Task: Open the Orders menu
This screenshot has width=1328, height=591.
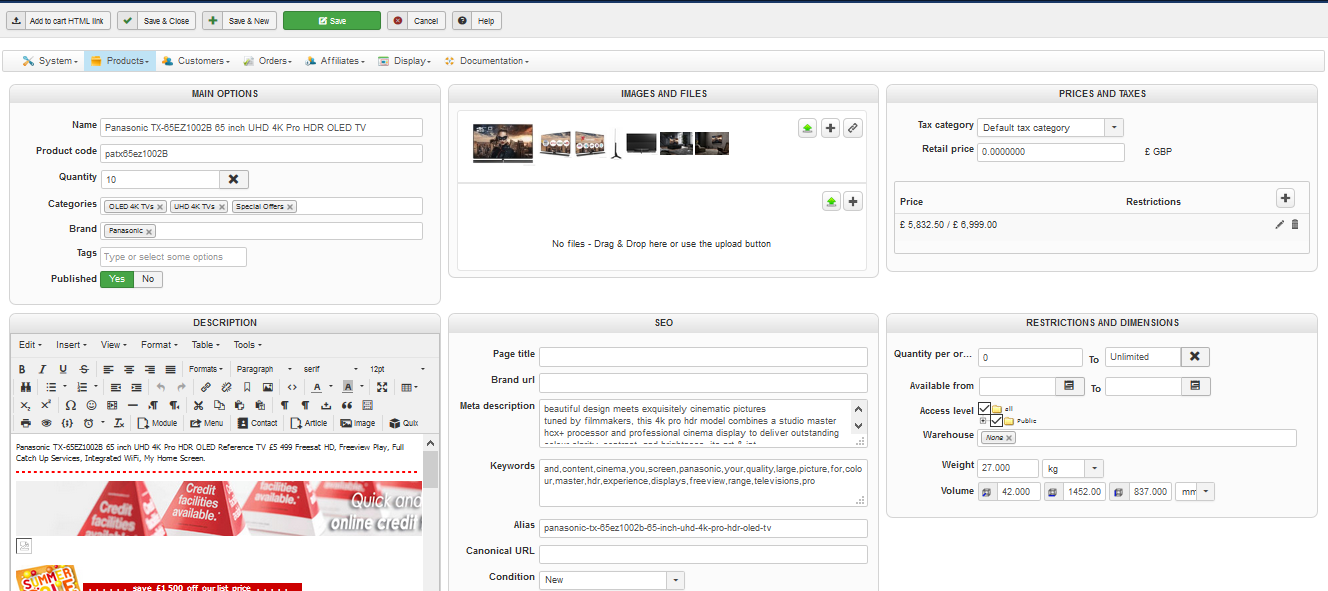Action: tap(268, 61)
